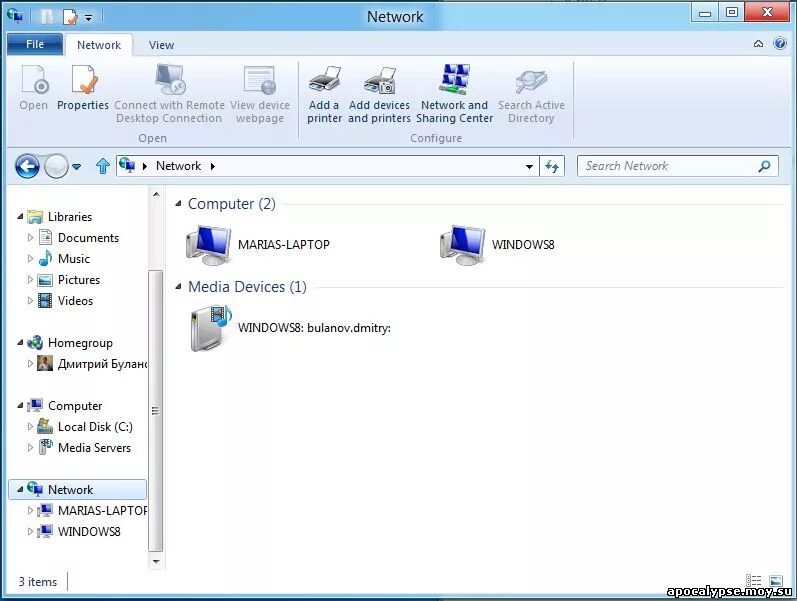
Task: Open the Help question mark icon
Action: pyautogui.click(x=780, y=44)
